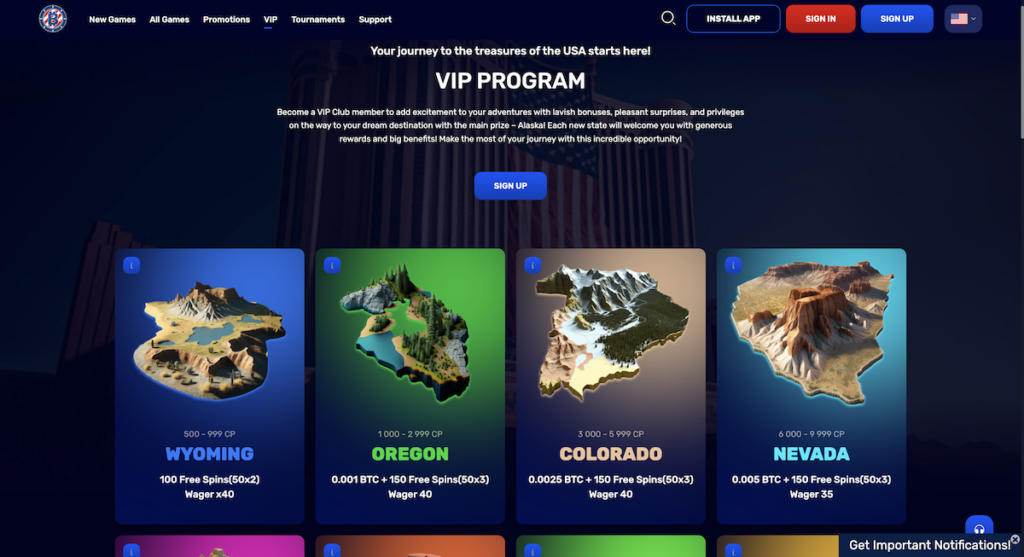Open the Support link
The width and height of the screenshot is (1024, 557).
(375, 20)
